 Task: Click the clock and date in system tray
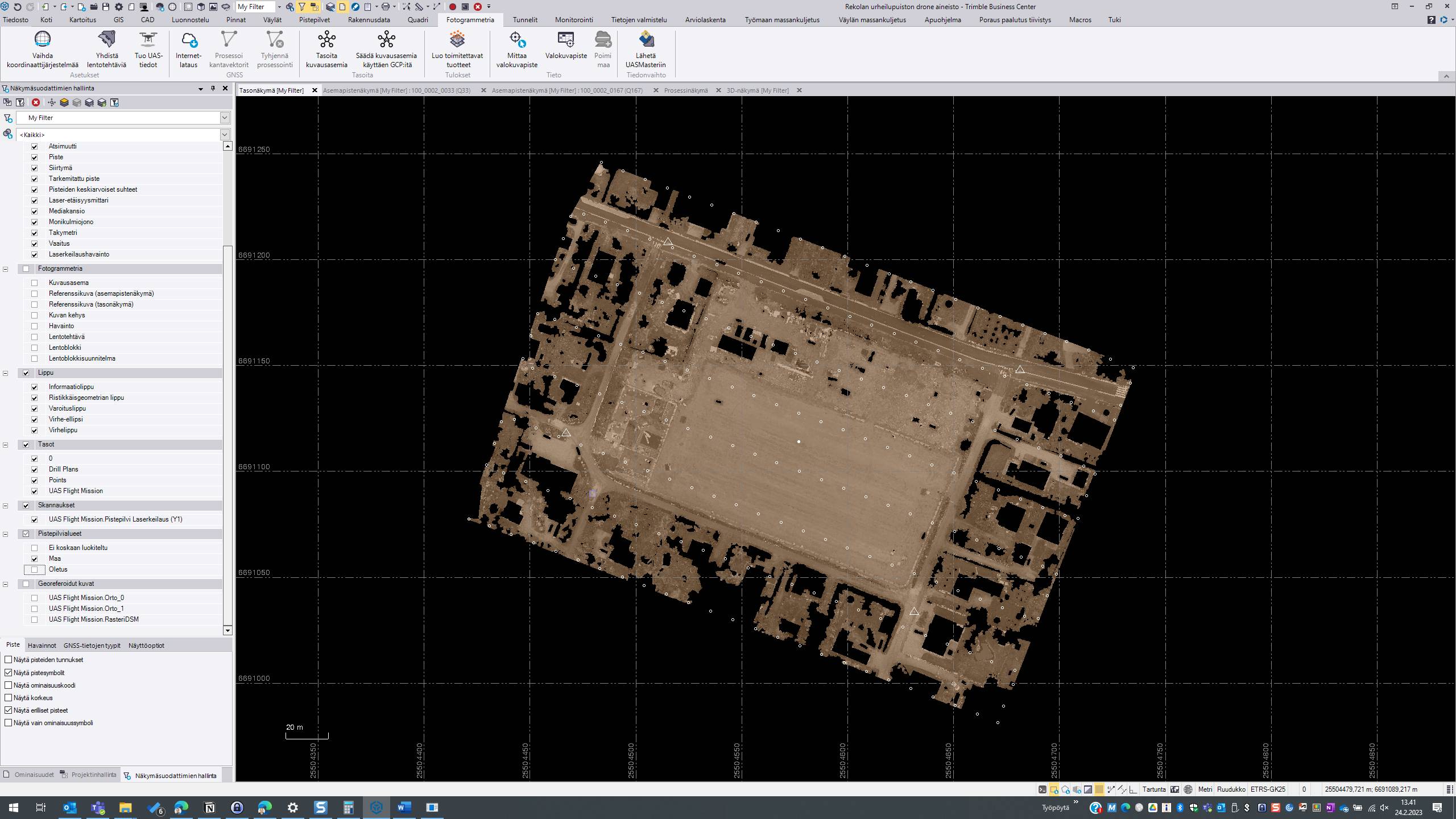click(1408, 807)
